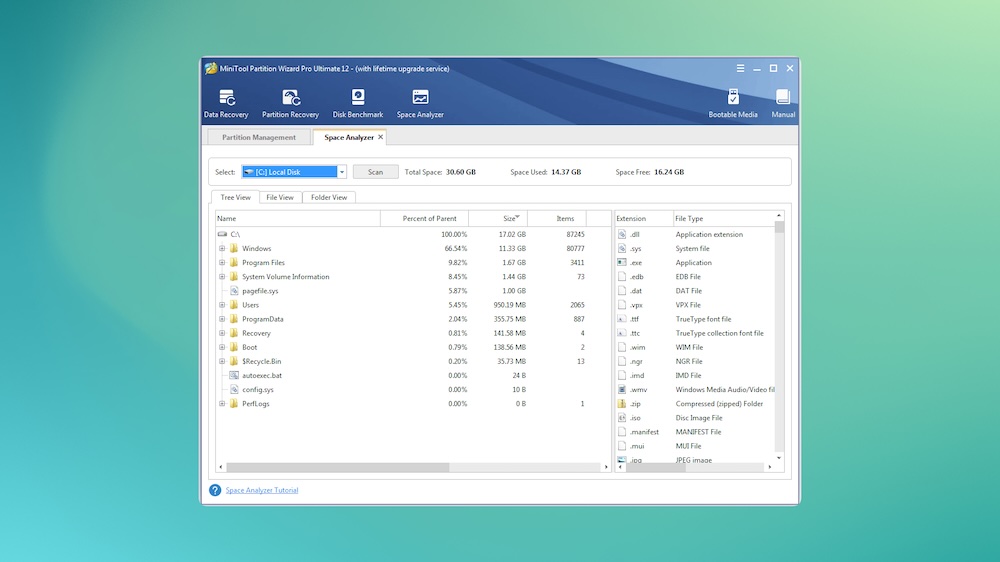Click the '66.54%' percent value
Viewport: 1000px width, 562px height.
coord(456,248)
